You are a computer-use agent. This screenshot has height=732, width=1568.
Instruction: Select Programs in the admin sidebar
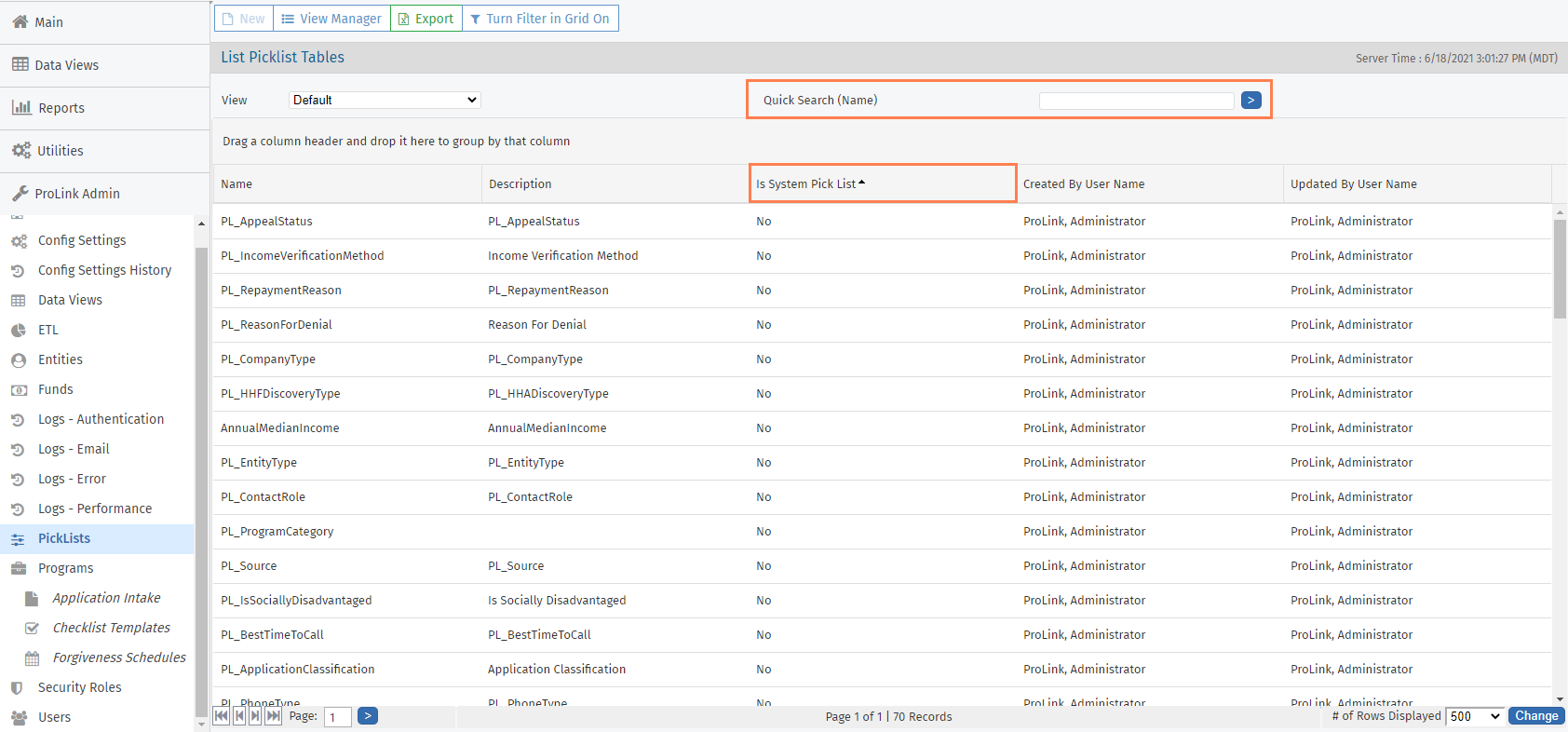point(65,568)
